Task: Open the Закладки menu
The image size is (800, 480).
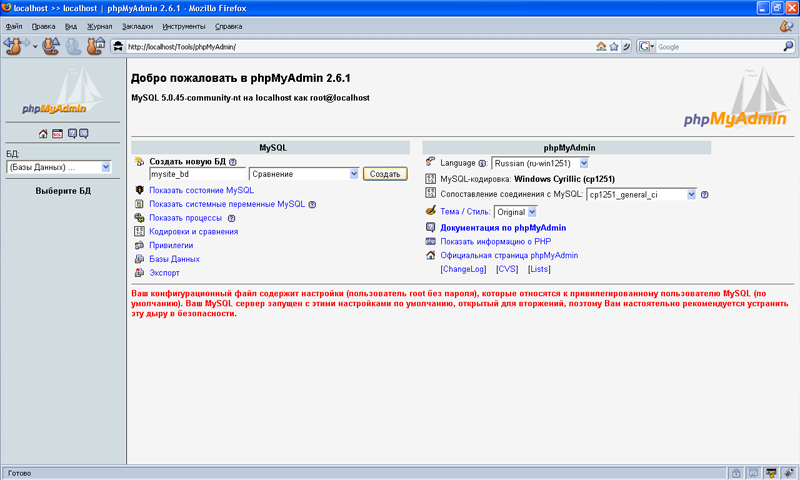Action: click(x=137, y=26)
